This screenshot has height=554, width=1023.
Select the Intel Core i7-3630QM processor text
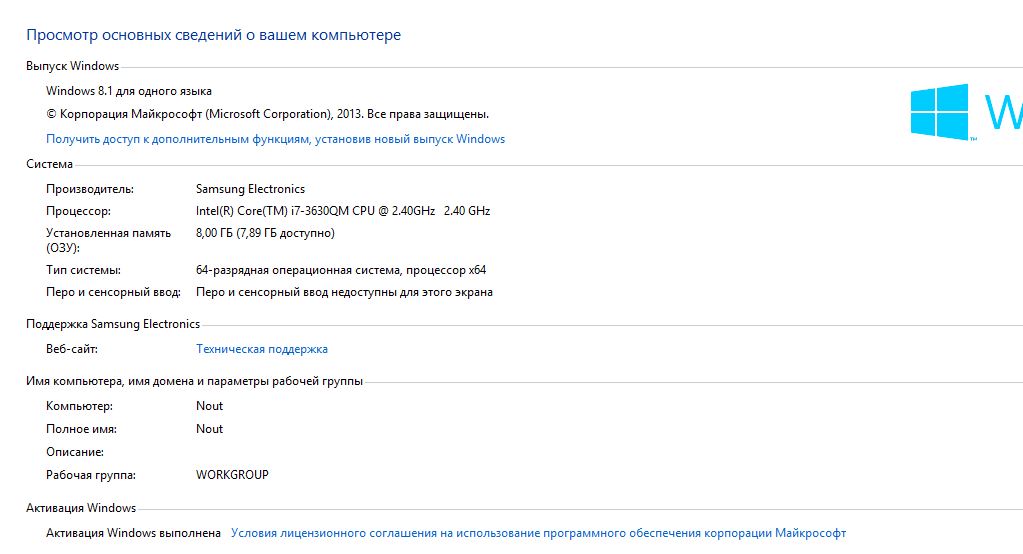tap(343, 211)
